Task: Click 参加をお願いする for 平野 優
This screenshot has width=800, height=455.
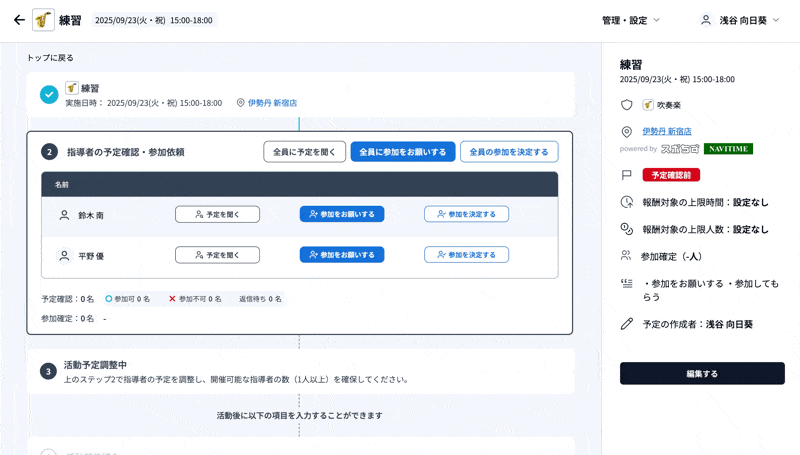Action: pyautogui.click(x=342, y=255)
